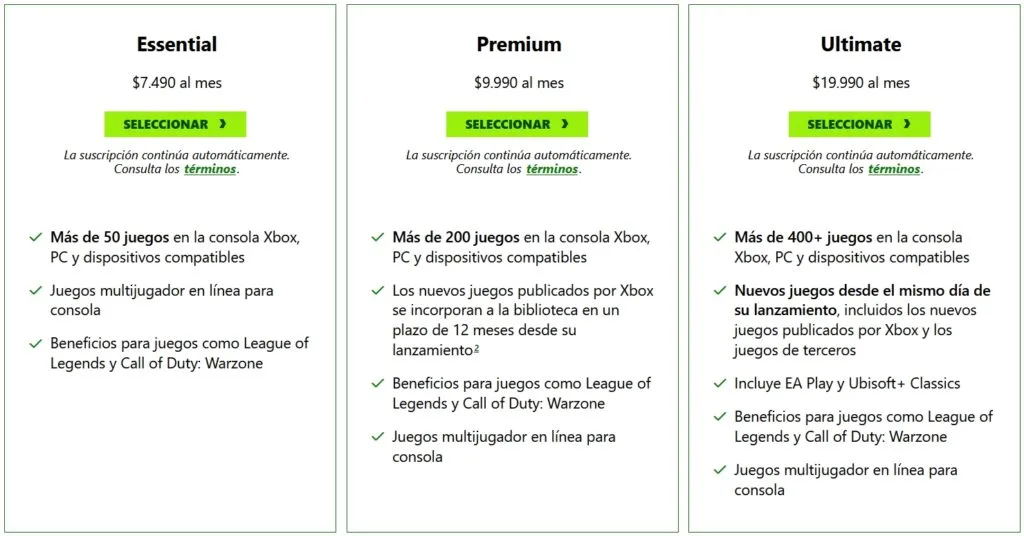
Task: Click checkmark beside 'Más de 400+ juegos'
Action: [x=720, y=238]
